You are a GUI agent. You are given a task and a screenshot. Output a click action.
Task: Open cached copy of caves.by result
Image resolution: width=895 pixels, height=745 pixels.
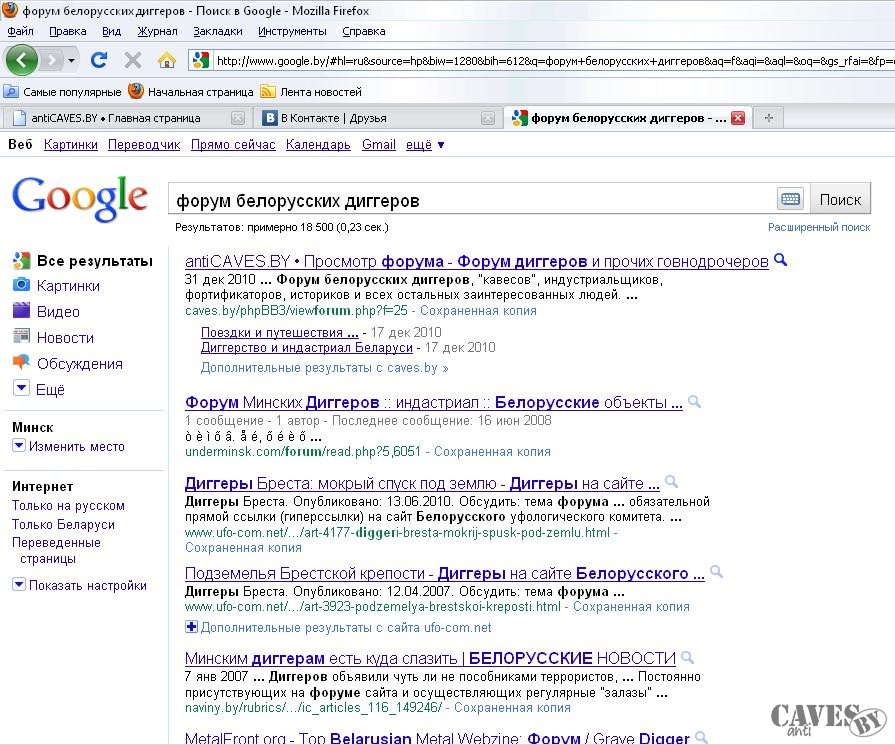point(478,311)
